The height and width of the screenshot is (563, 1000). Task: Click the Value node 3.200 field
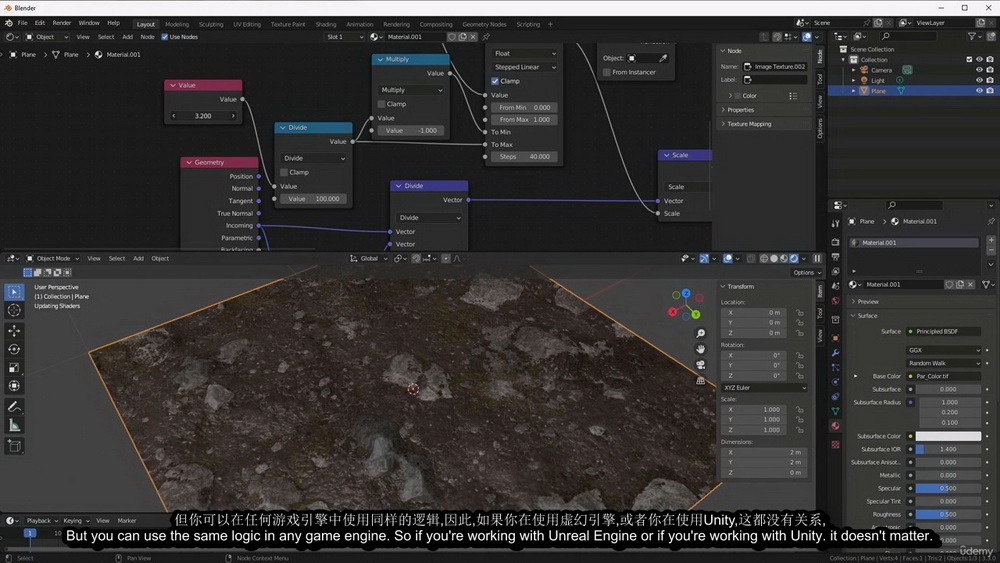point(203,116)
